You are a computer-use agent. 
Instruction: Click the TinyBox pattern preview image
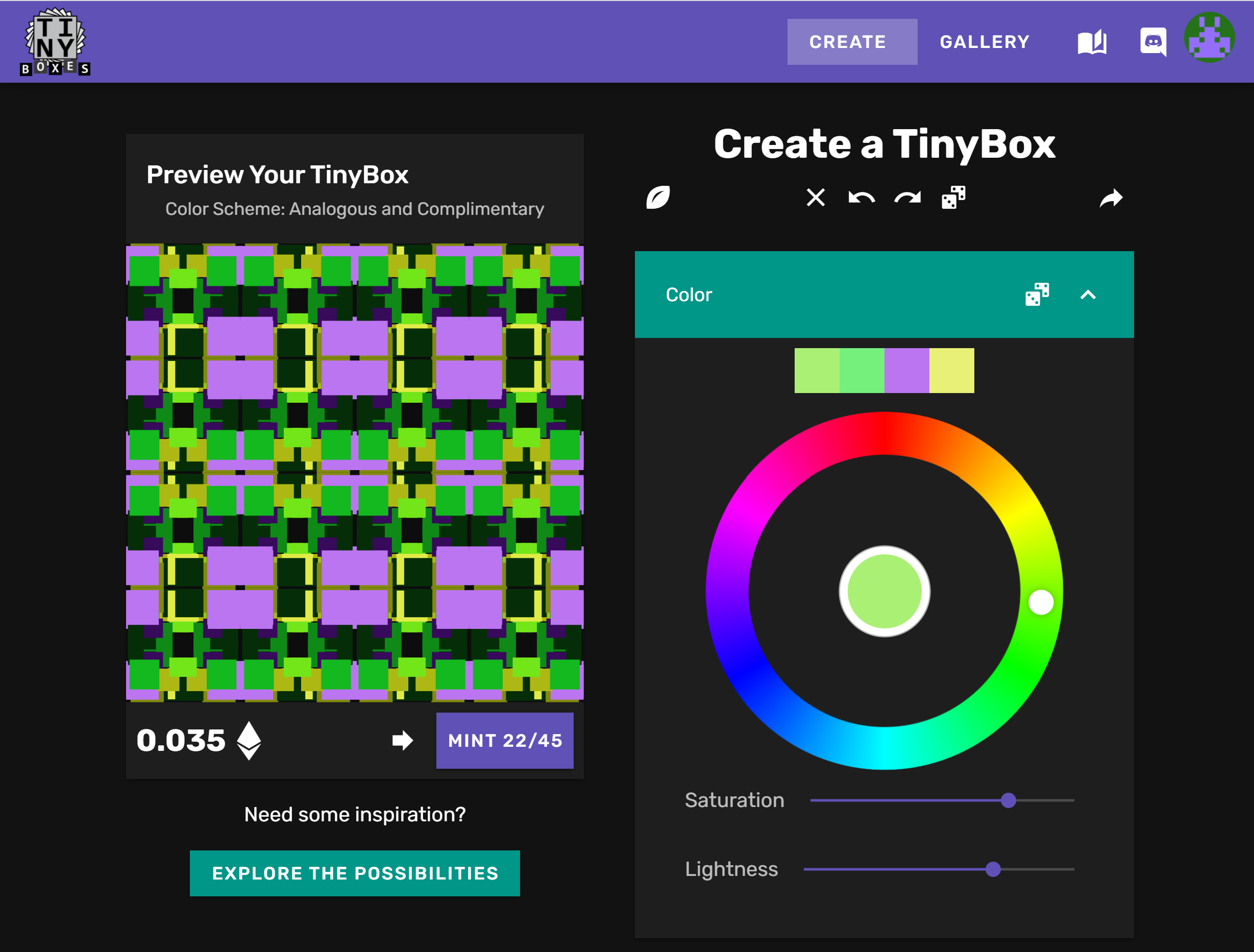(x=354, y=472)
